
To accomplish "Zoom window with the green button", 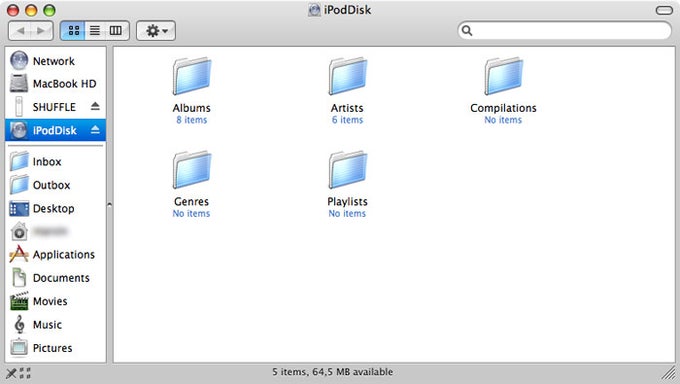I will tap(49, 10).
